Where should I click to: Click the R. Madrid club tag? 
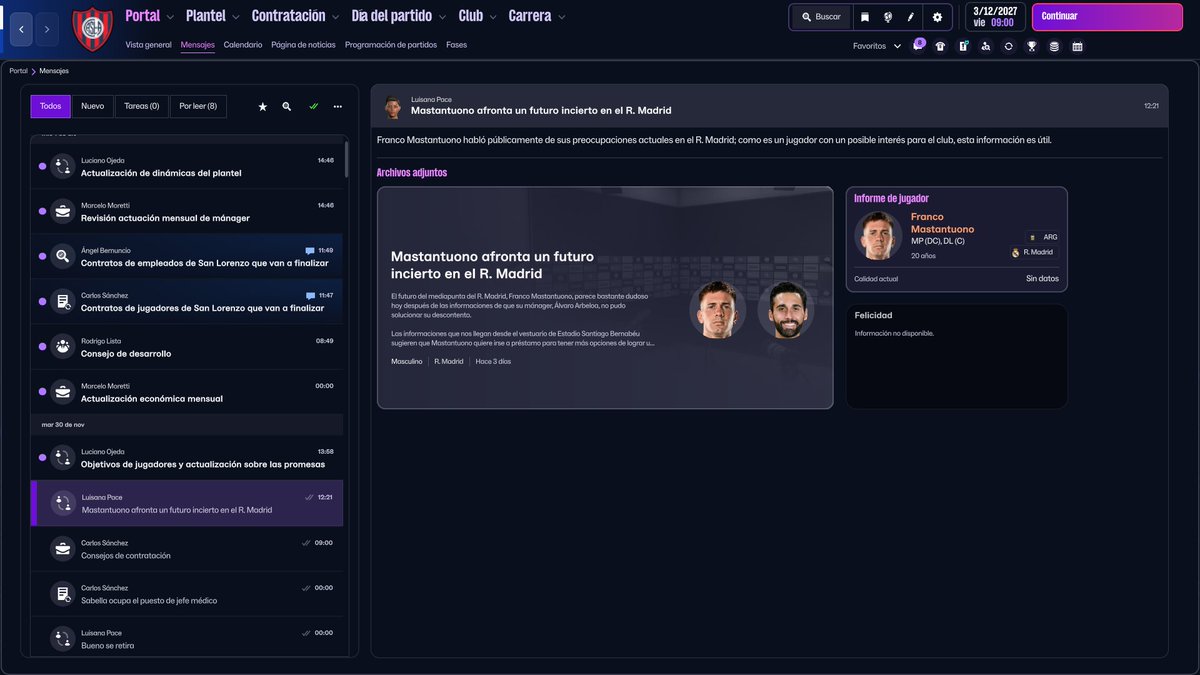click(1033, 252)
